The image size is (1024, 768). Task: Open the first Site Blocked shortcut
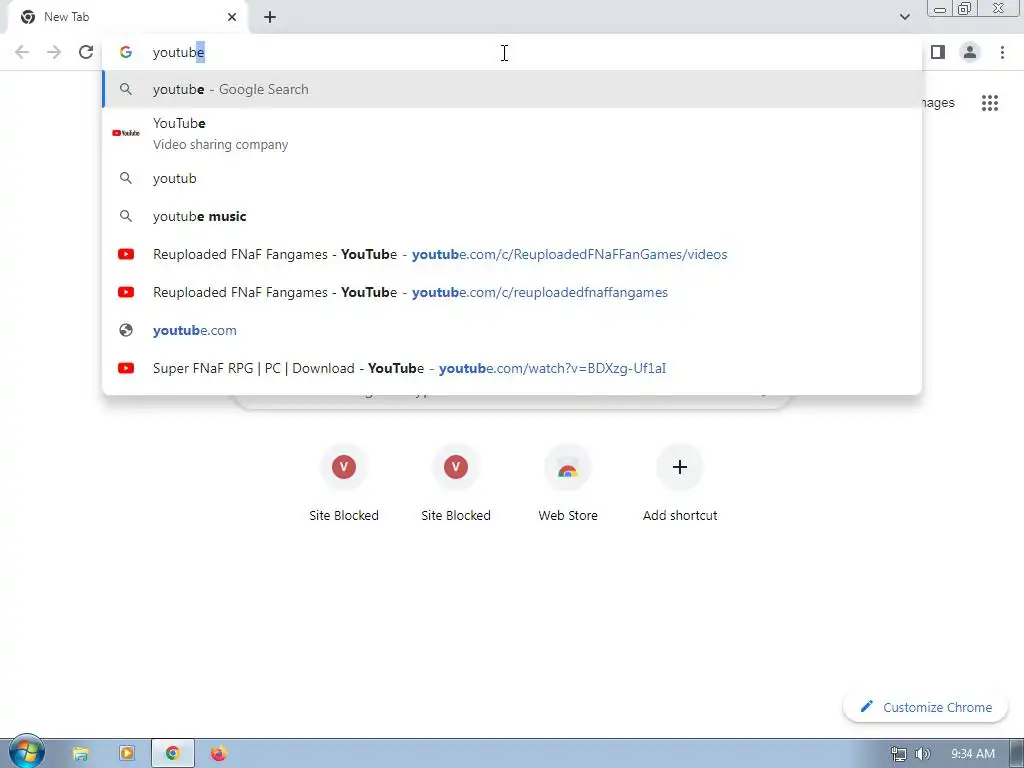point(344,485)
